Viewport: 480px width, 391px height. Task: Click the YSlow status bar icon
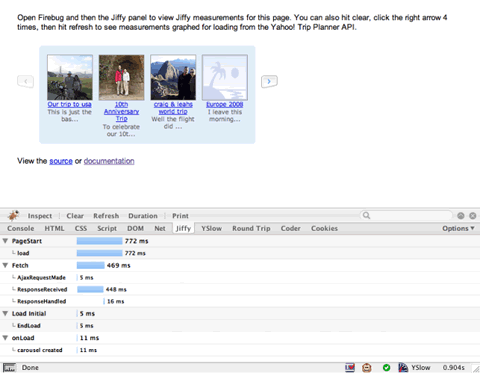[403, 368]
